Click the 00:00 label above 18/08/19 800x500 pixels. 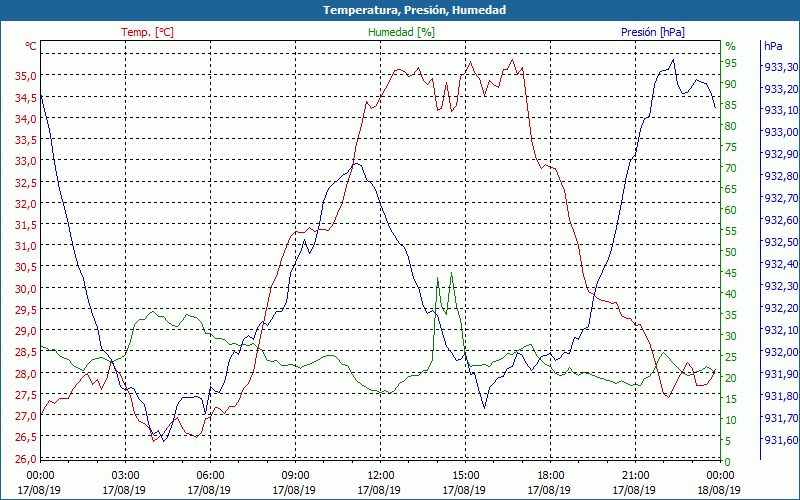tap(720, 476)
